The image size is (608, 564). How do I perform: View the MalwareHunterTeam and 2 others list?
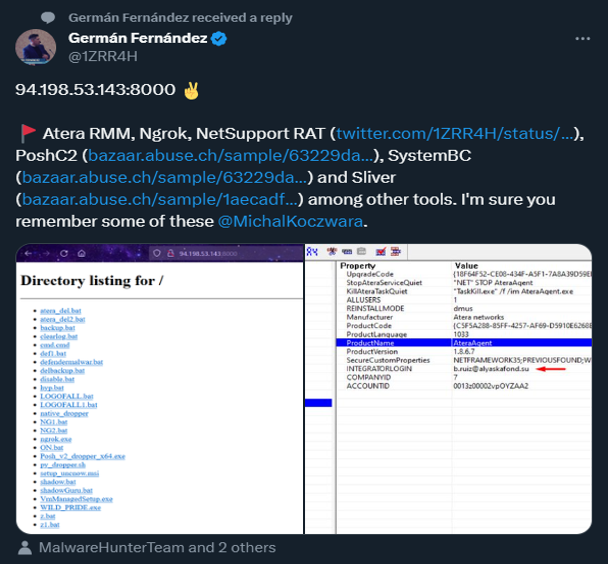pos(156,547)
